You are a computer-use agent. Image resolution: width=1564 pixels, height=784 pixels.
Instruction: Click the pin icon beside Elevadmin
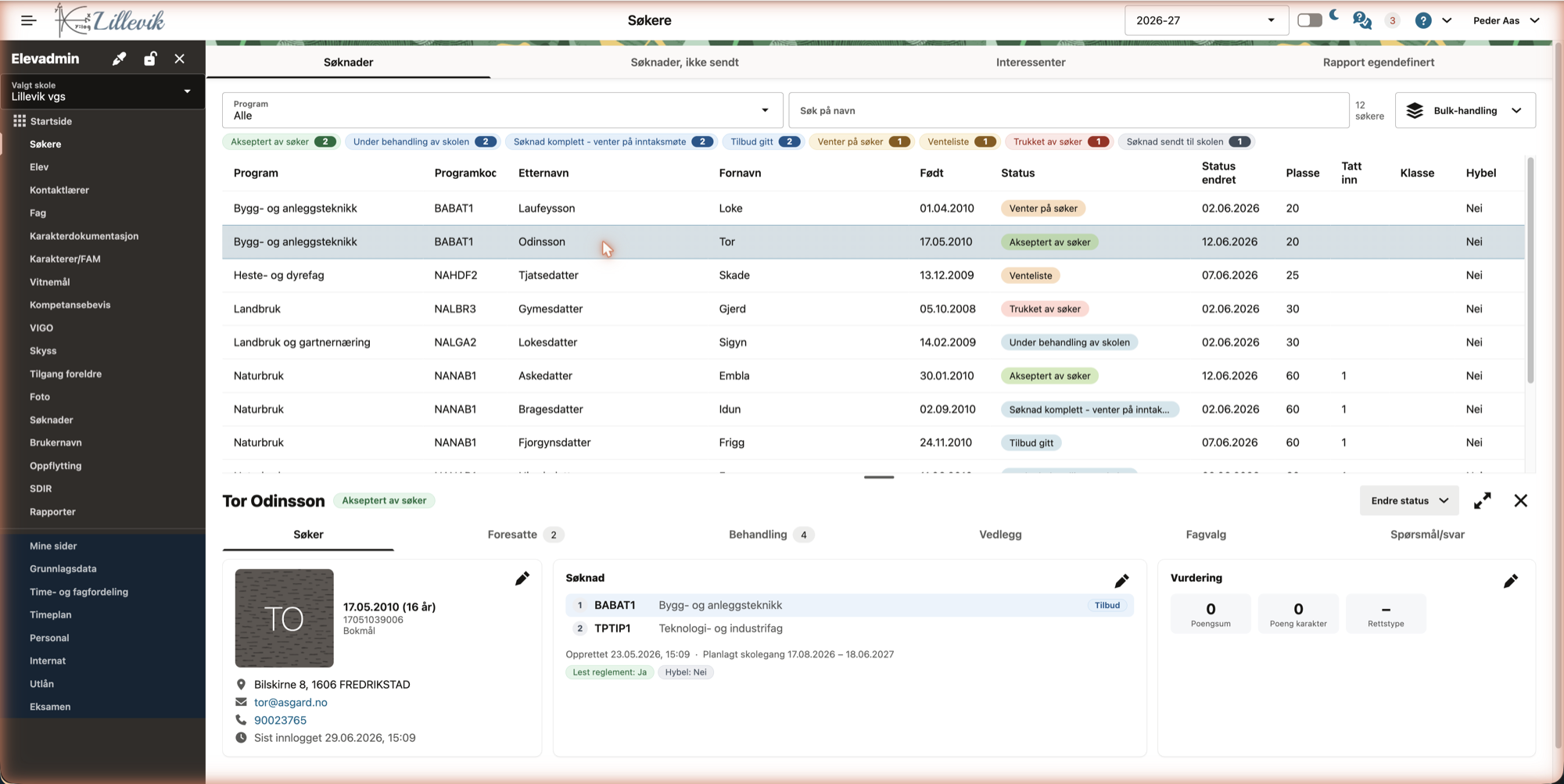119,59
